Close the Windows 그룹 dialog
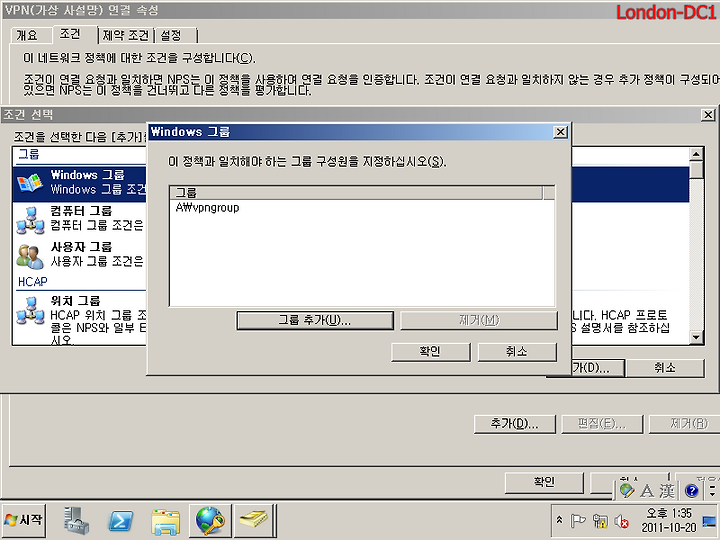Viewport: 720px width, 540px height. coord(560,132)
